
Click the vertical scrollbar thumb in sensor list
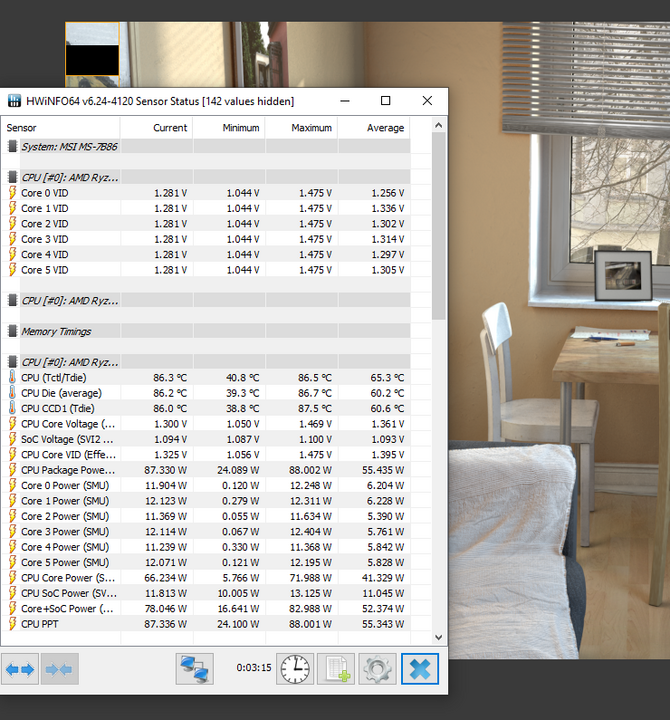point(439,225)
